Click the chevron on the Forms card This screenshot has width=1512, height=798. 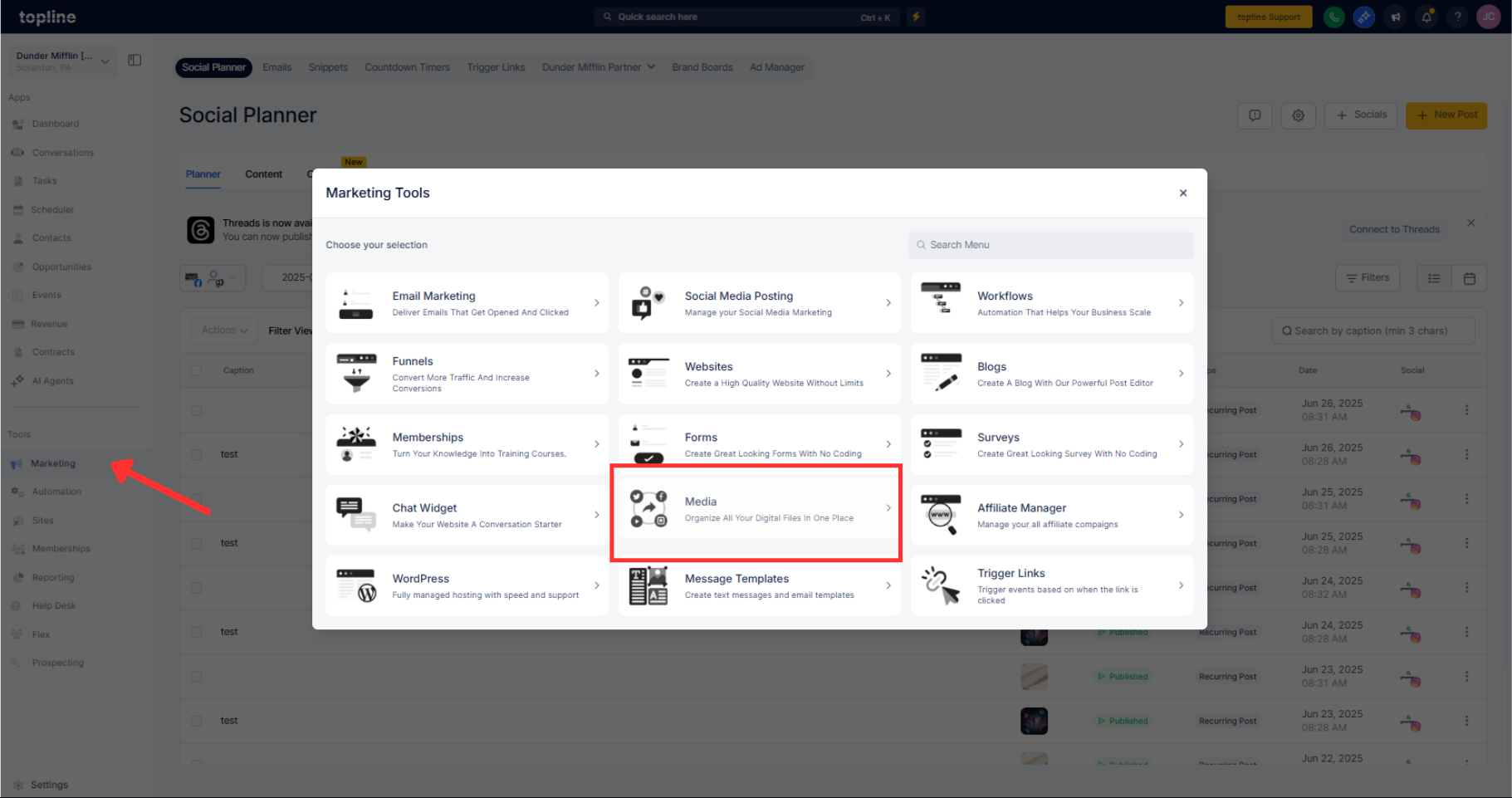click(888, 444)
